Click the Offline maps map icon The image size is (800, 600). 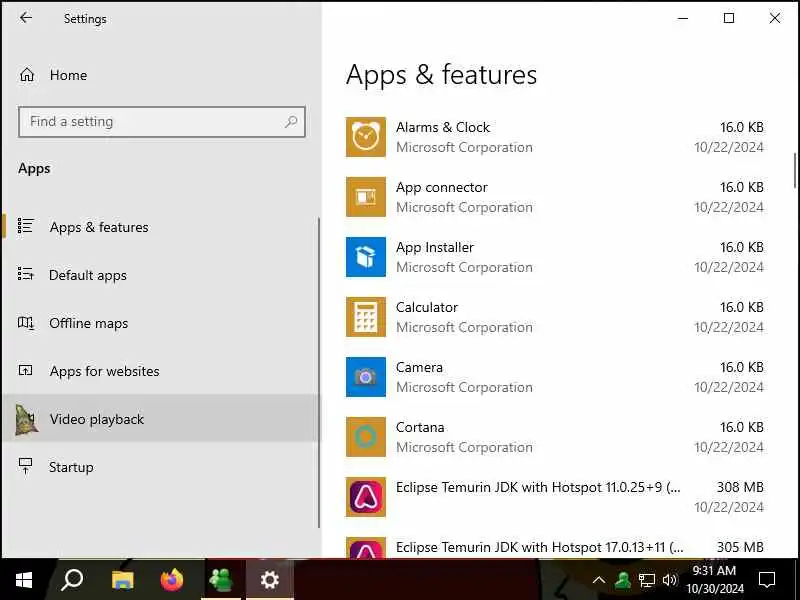[x=26, y=322]
